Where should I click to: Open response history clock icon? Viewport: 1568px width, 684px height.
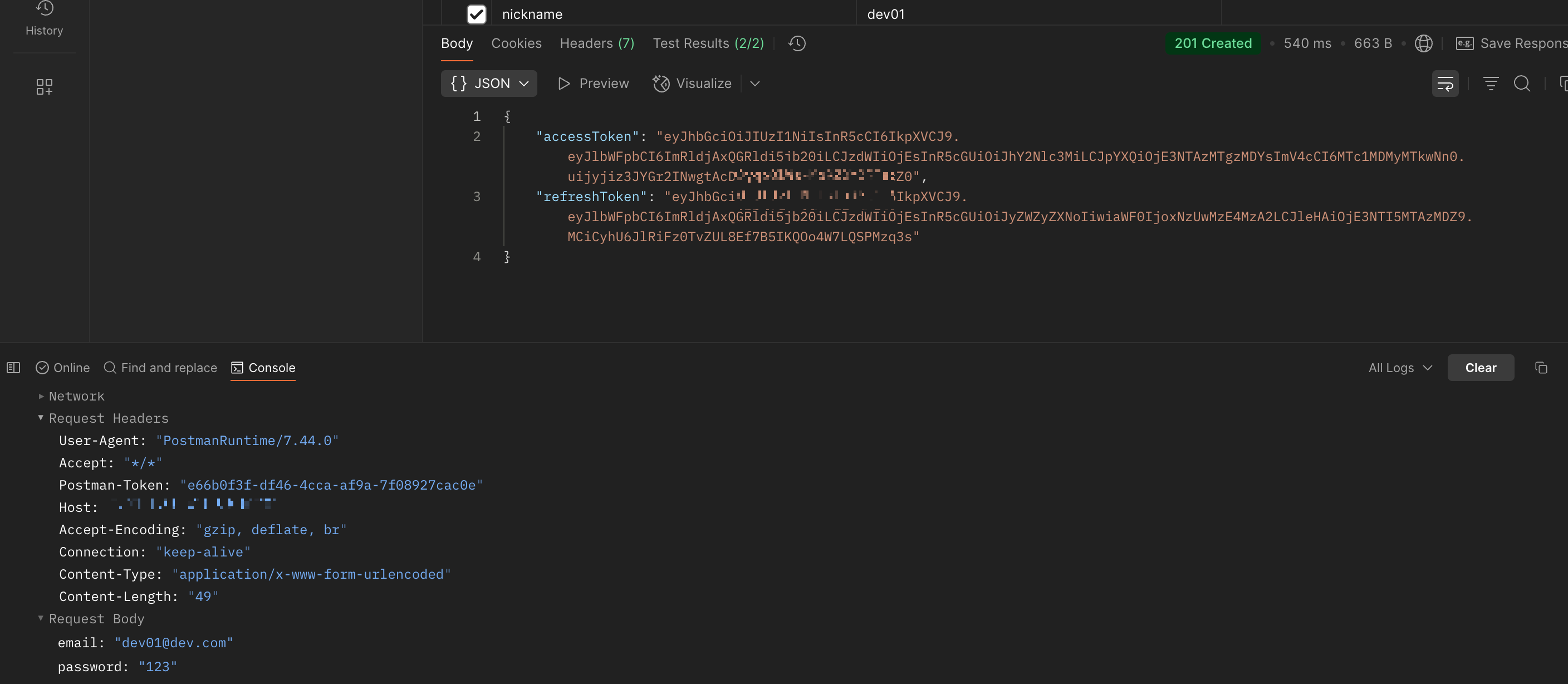pyautogui.click(x=797, y=43)
